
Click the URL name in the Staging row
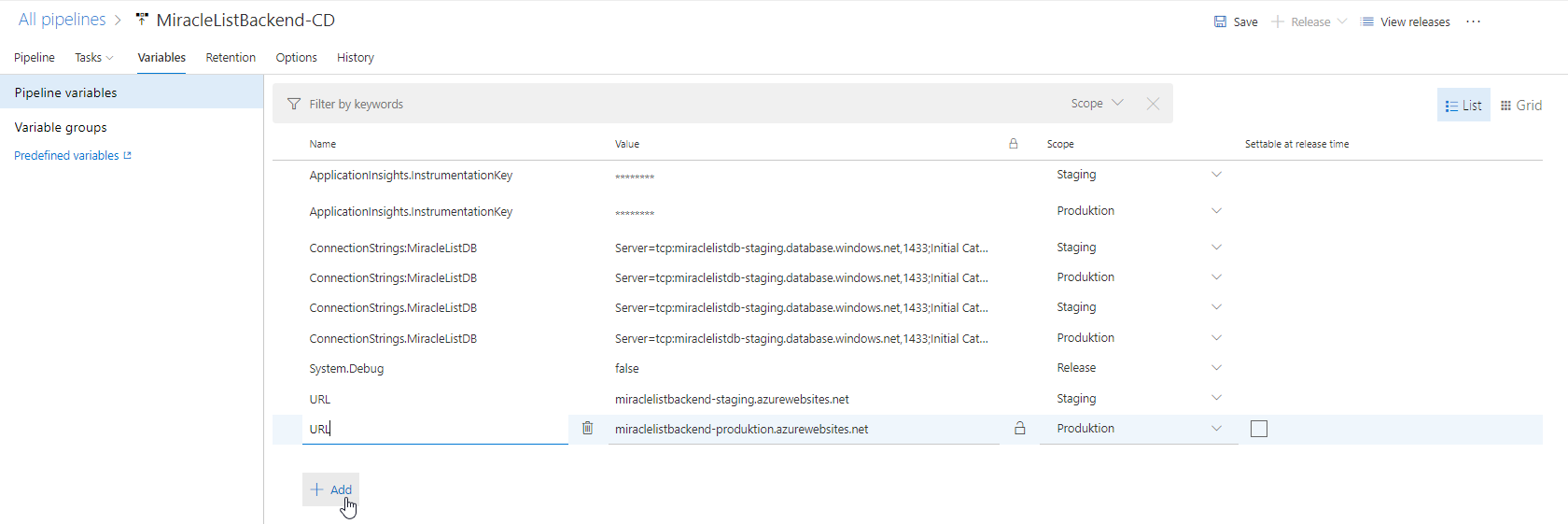(x=320, y=399)
